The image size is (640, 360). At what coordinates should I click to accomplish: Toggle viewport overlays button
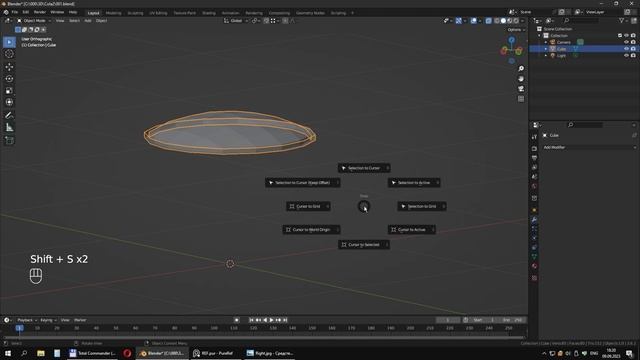(473, 21)
